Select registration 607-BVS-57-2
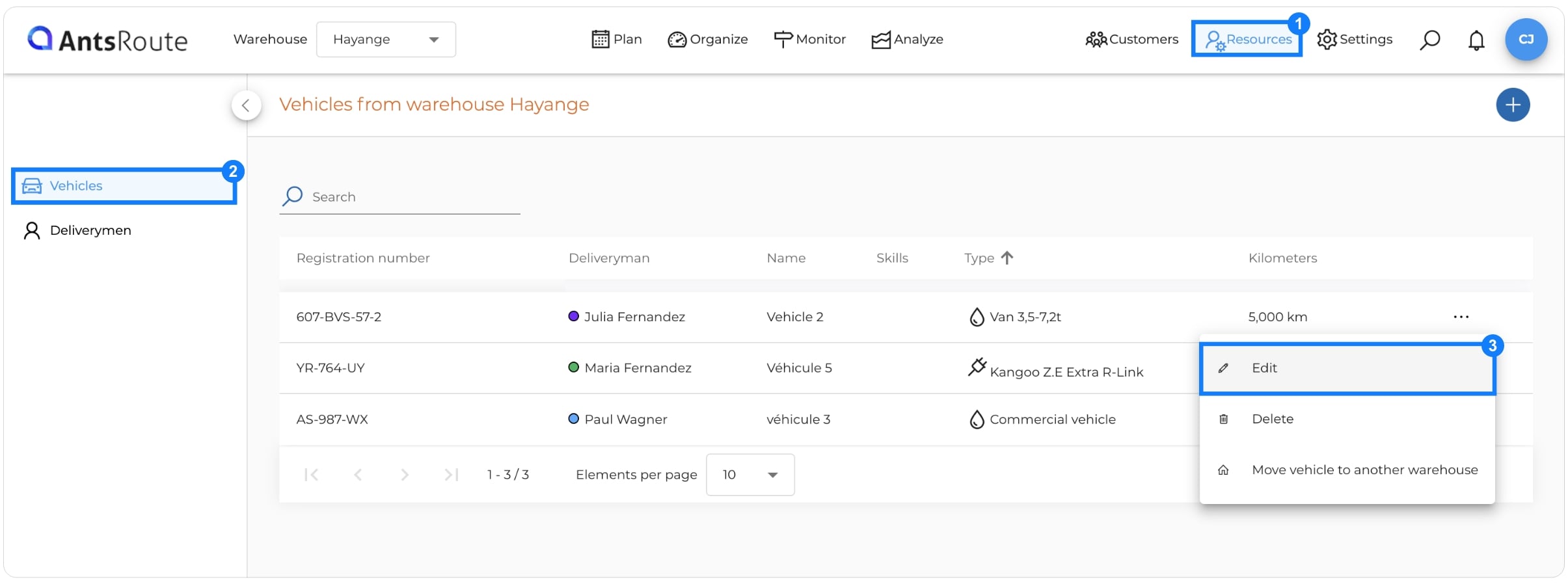1568x584 pixels. click(339, 317)
